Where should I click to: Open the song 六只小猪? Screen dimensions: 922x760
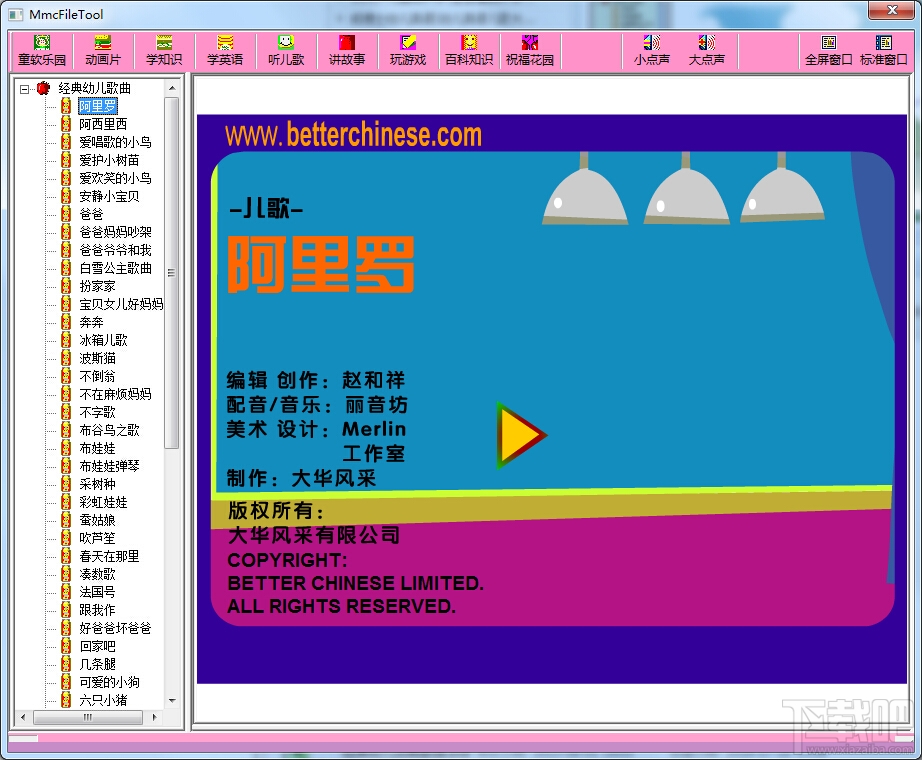[x=103, y=701]
